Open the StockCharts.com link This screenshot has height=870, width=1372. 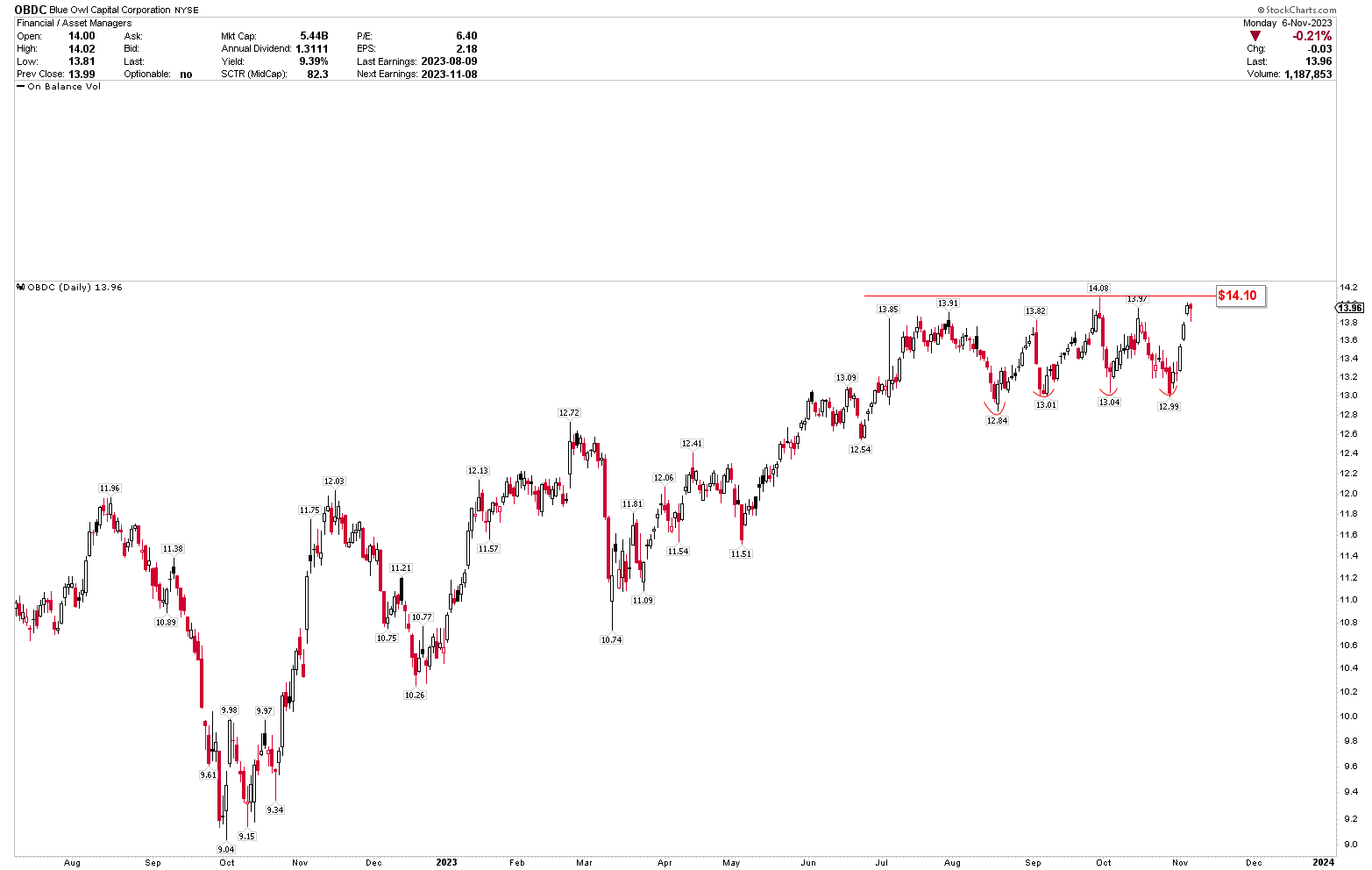tap(1298, 9)
